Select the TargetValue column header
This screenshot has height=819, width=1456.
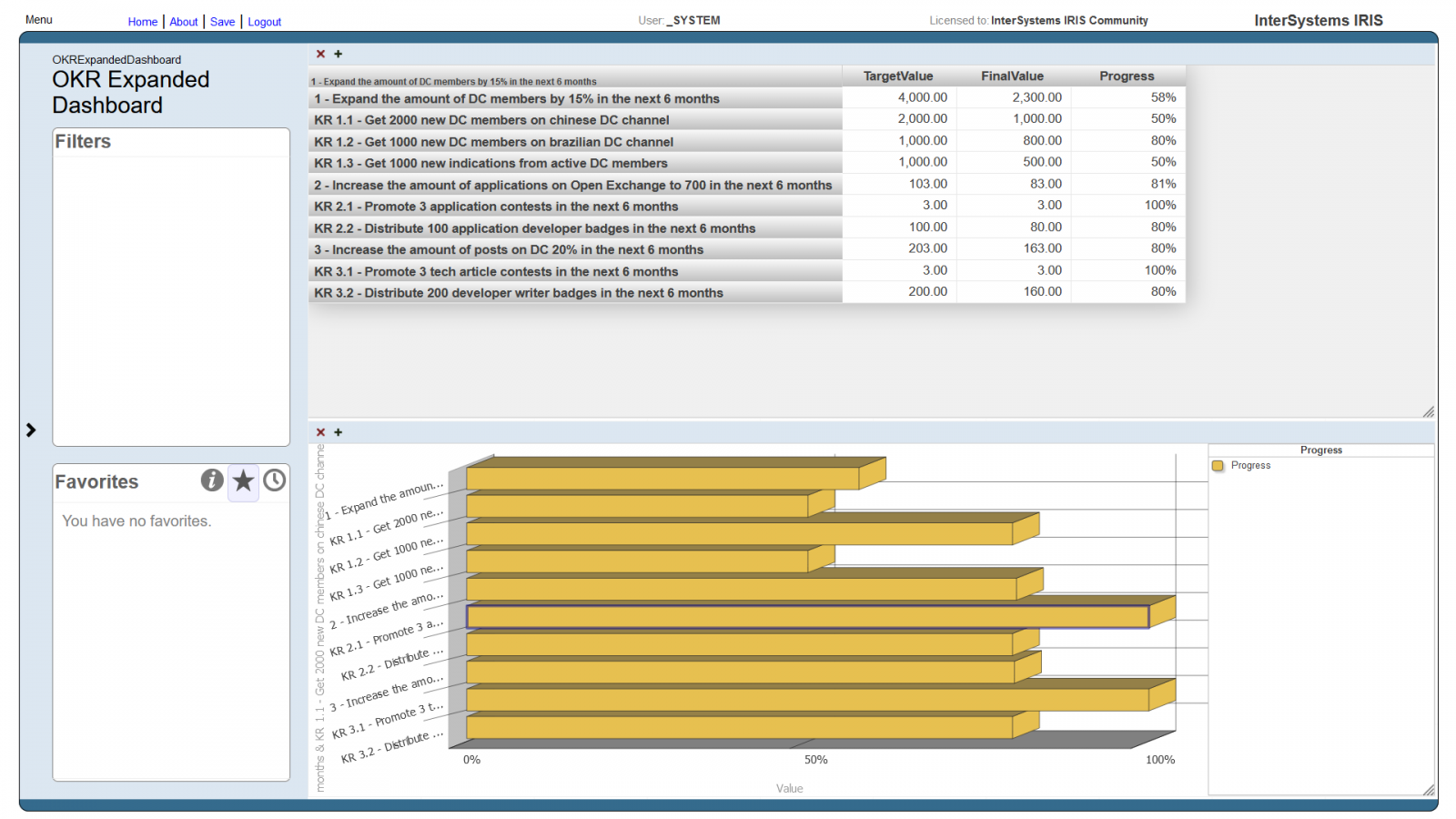(x=898, y=76)
